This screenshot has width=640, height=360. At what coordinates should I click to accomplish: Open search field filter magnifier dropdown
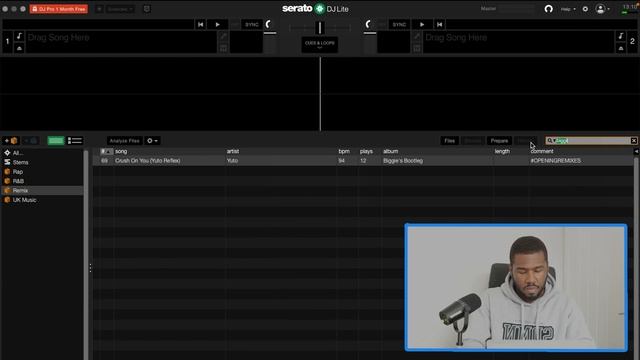coord(551,141)
